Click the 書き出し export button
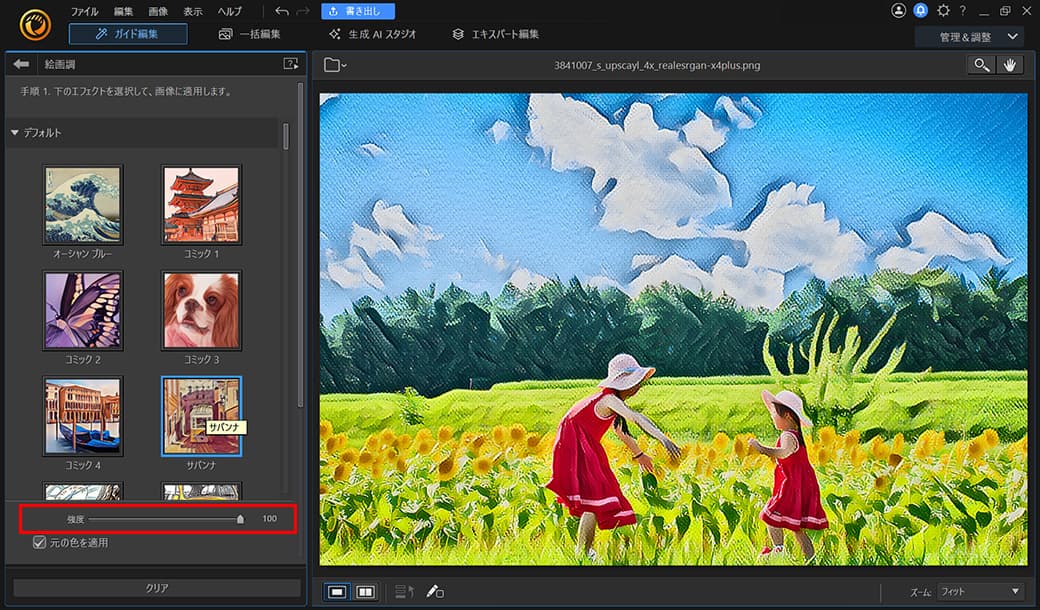This screenshot has height=610, width=1040. point(358,11)
